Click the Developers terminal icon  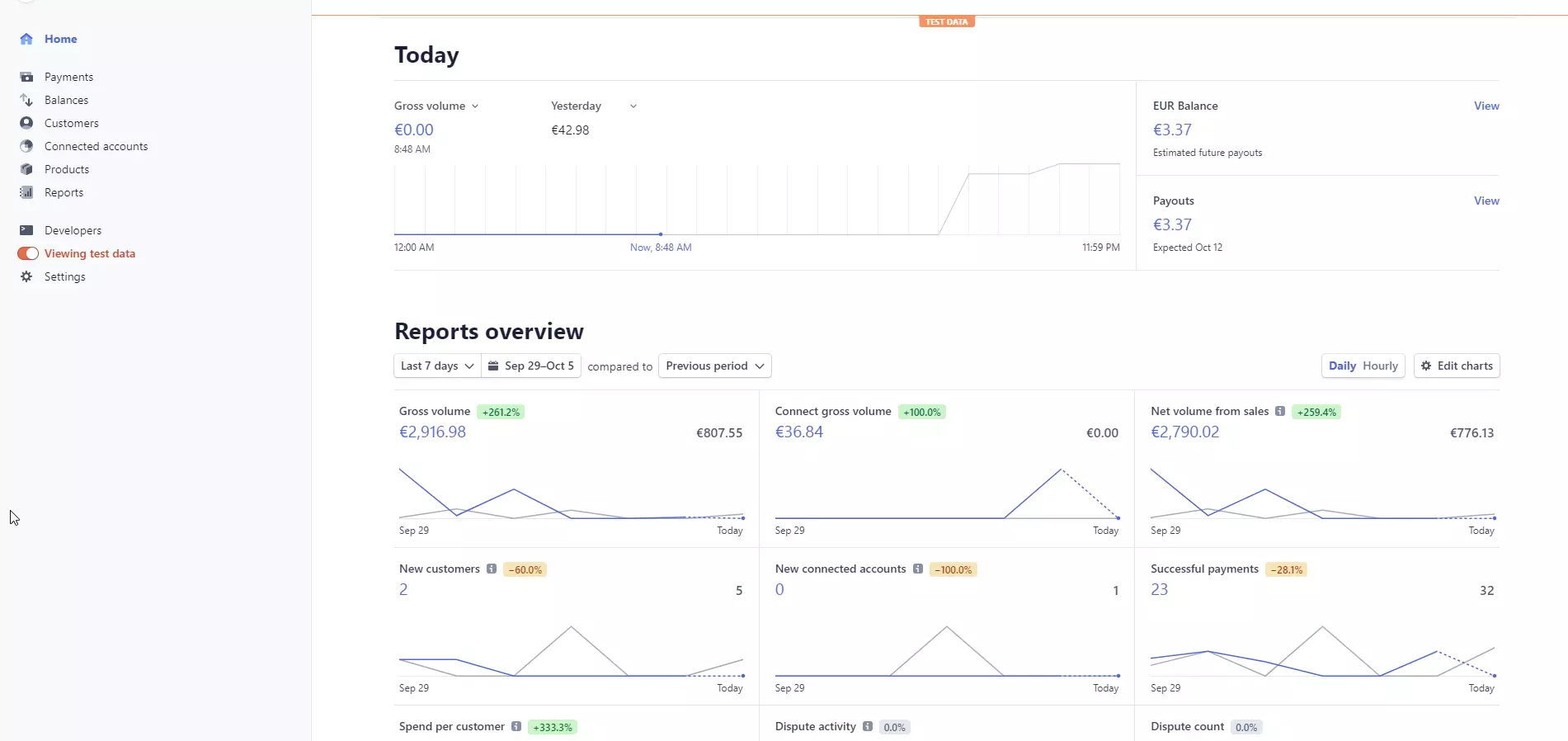coord(26,230)
